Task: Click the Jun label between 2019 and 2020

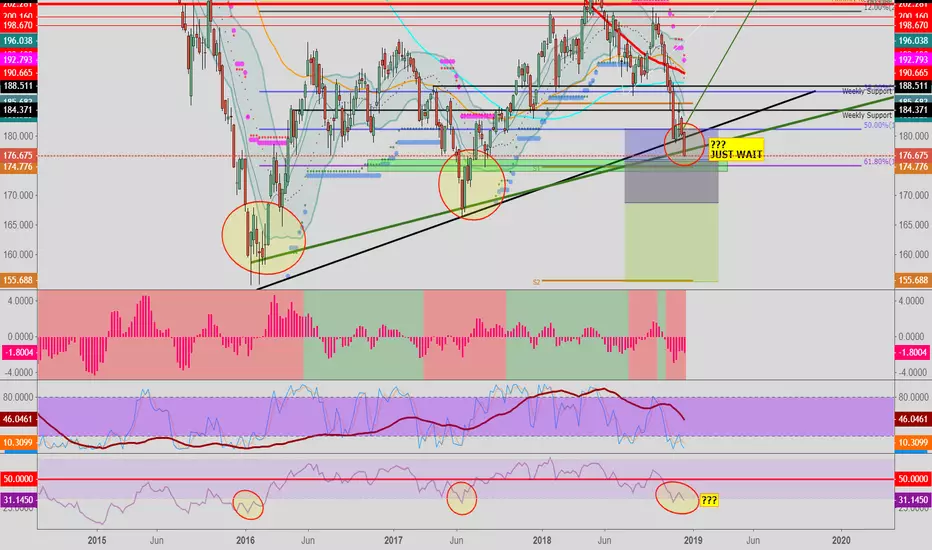Action: (x=753, y=540)
